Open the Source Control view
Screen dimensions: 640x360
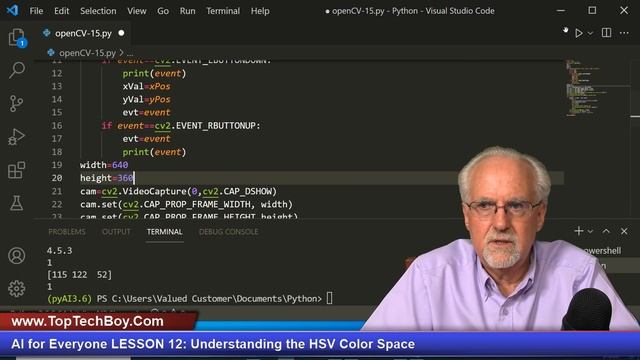click(x=16, y=104)
